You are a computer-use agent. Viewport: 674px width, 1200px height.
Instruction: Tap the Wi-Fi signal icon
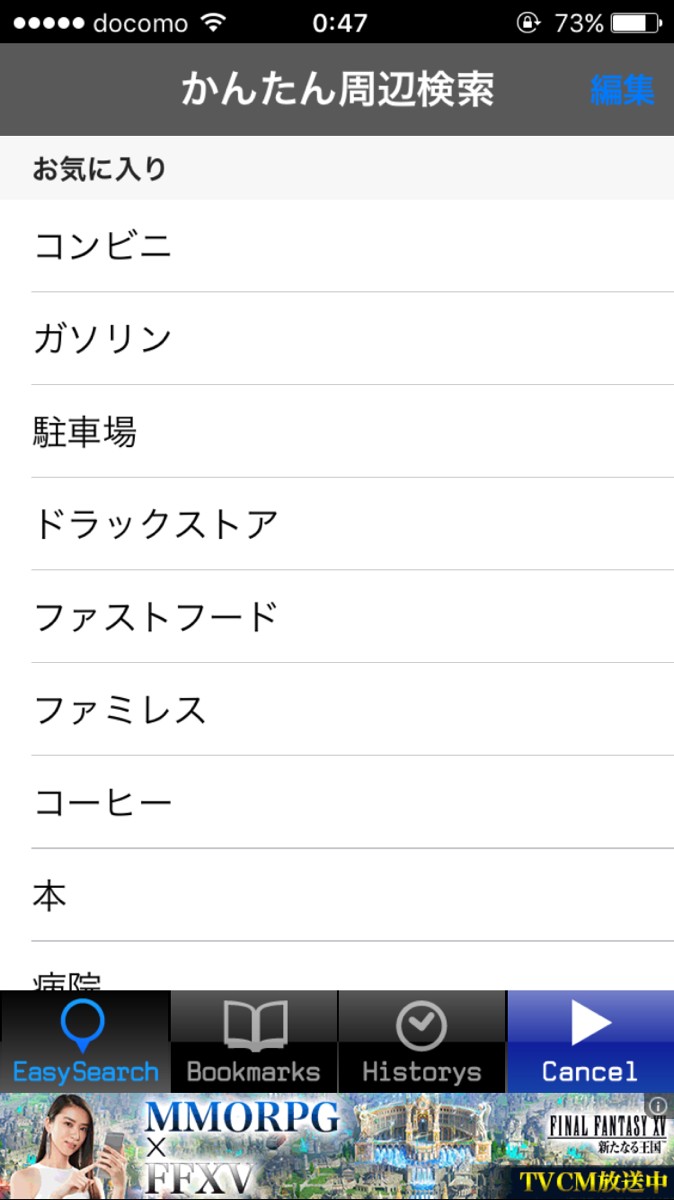213,22
